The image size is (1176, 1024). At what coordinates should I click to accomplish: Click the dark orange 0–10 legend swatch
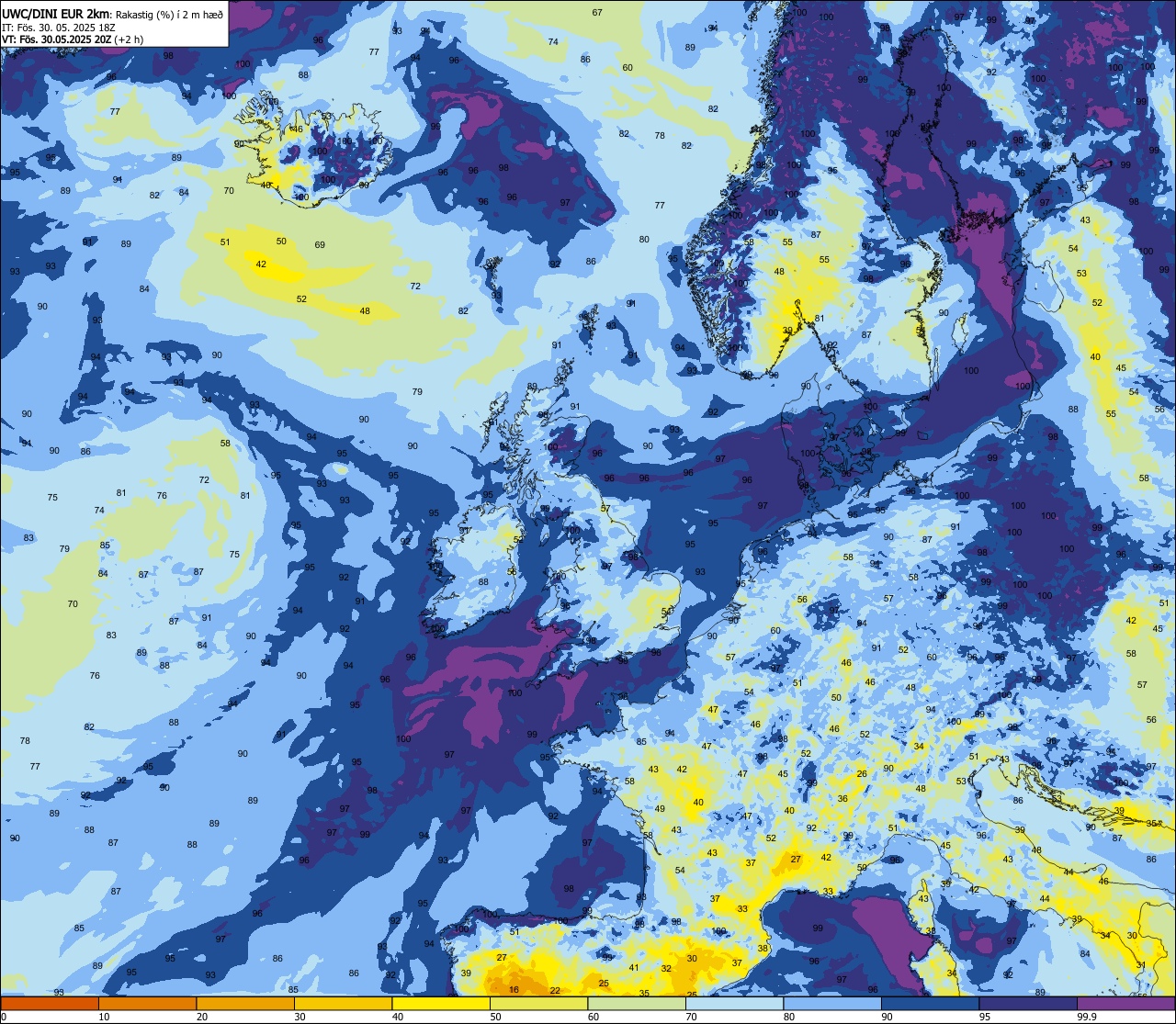50,1003
